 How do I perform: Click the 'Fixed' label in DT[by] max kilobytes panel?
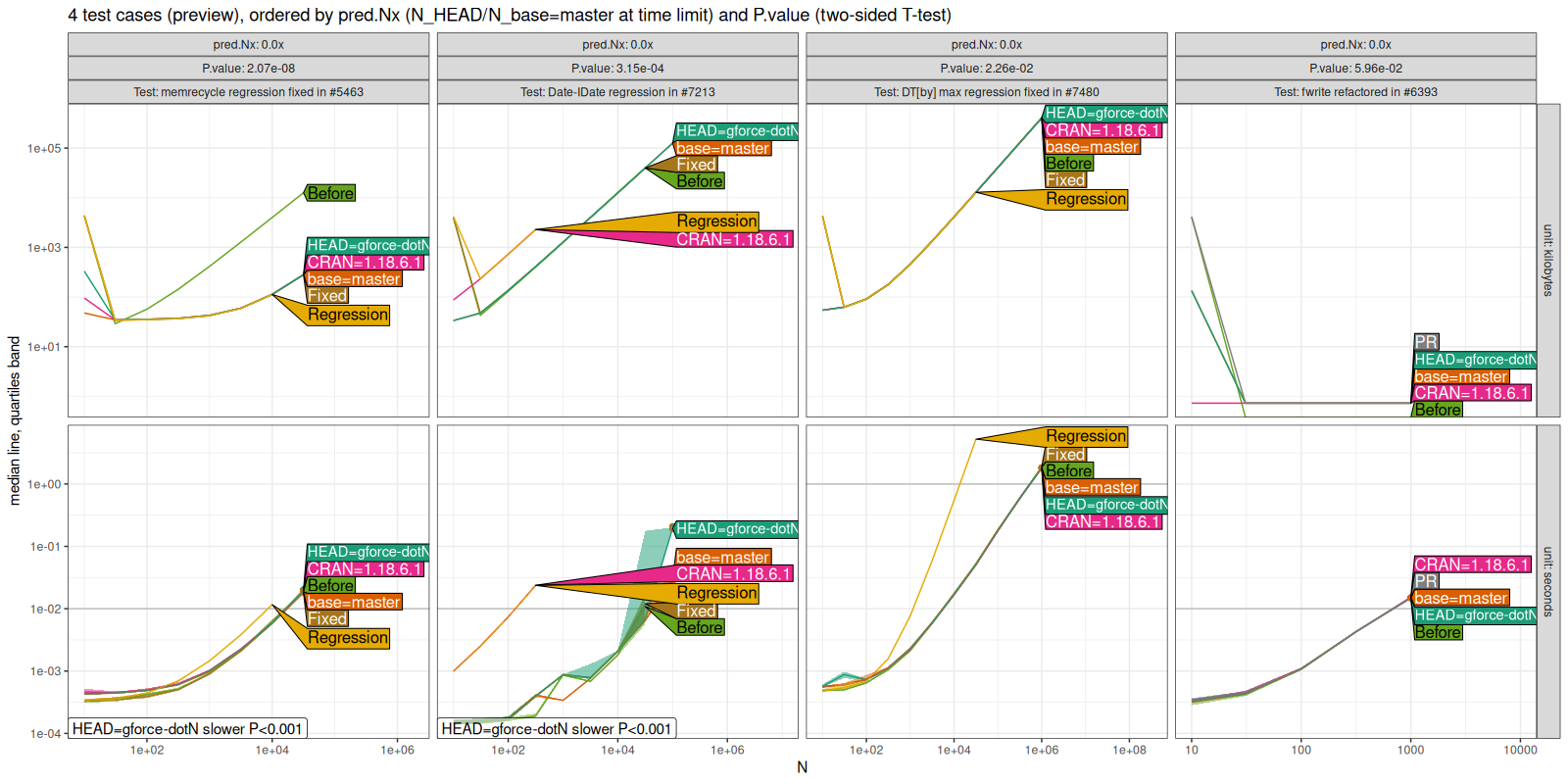[1065, 180]
